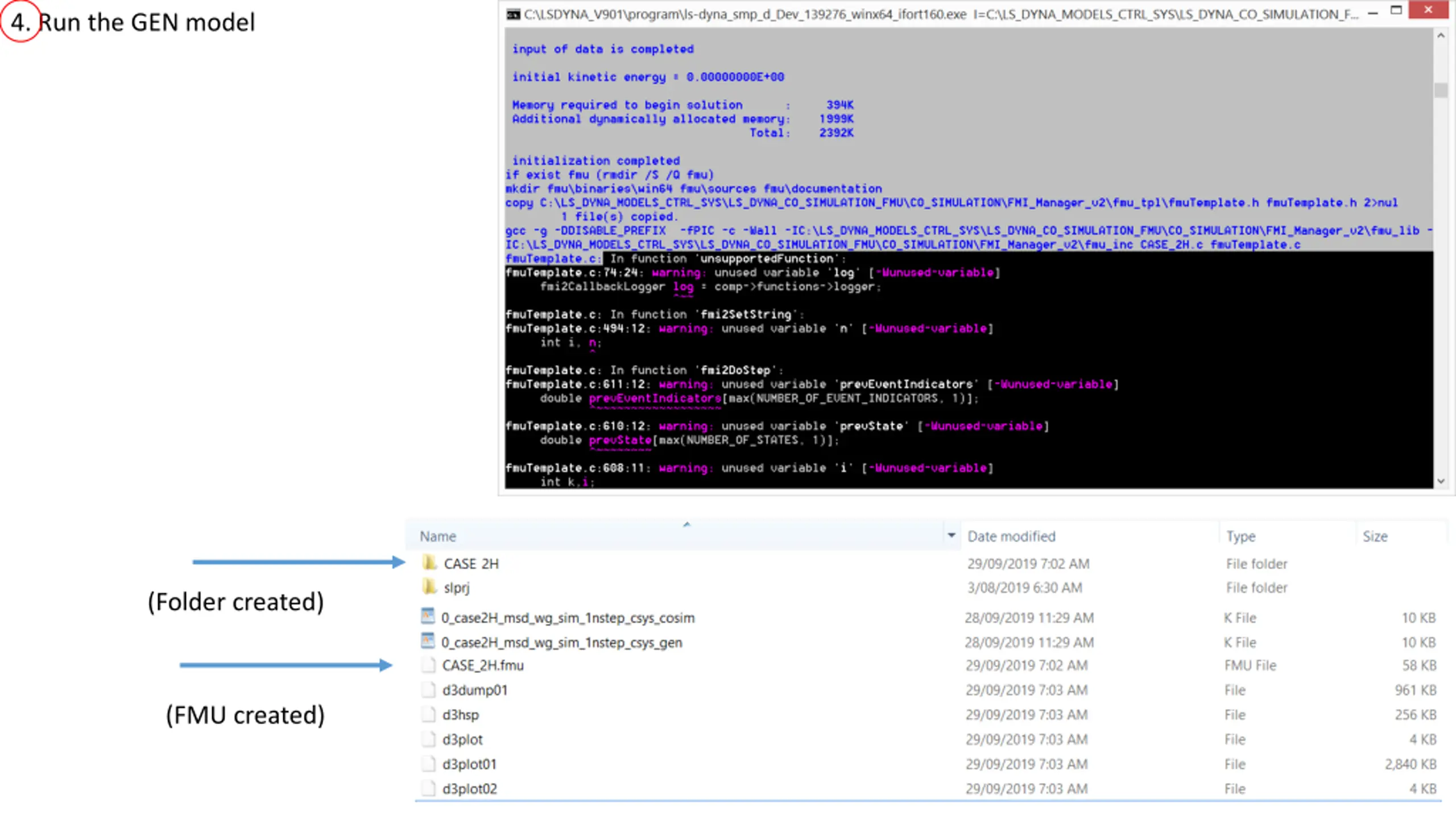Click the console scrollbar up arrow
This screenshot has height=819, width=1456.
(x=1441, y=36)
